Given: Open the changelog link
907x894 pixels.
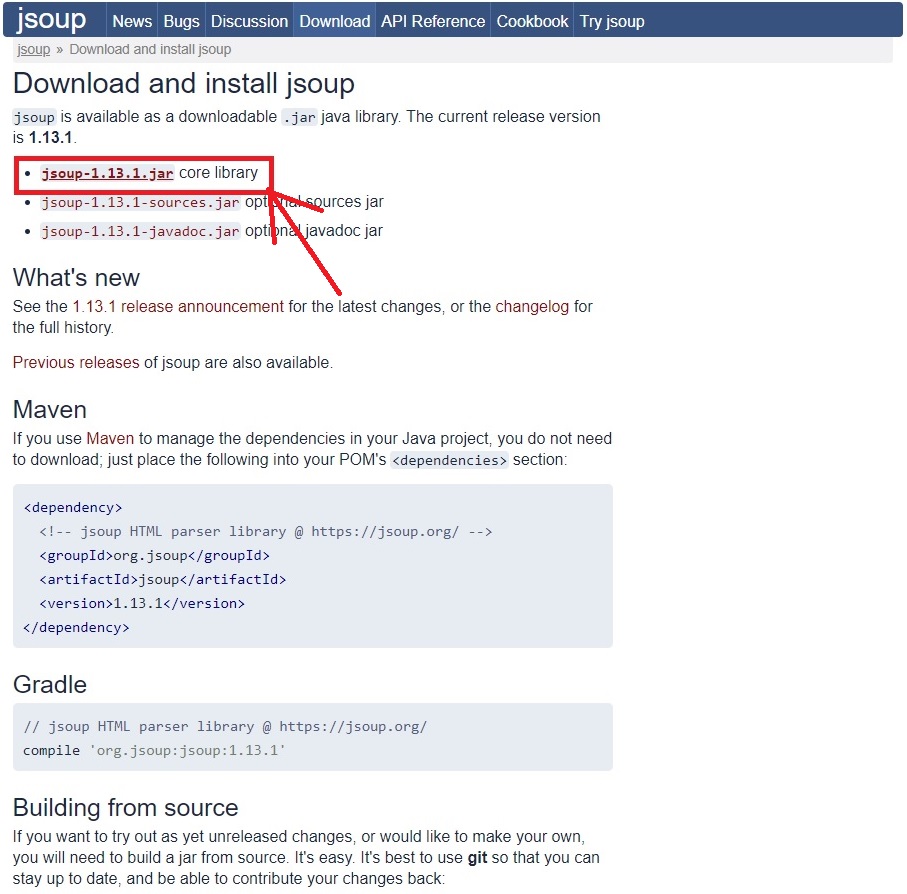Looking at the screenshot, I should click(x=532, y=306).
